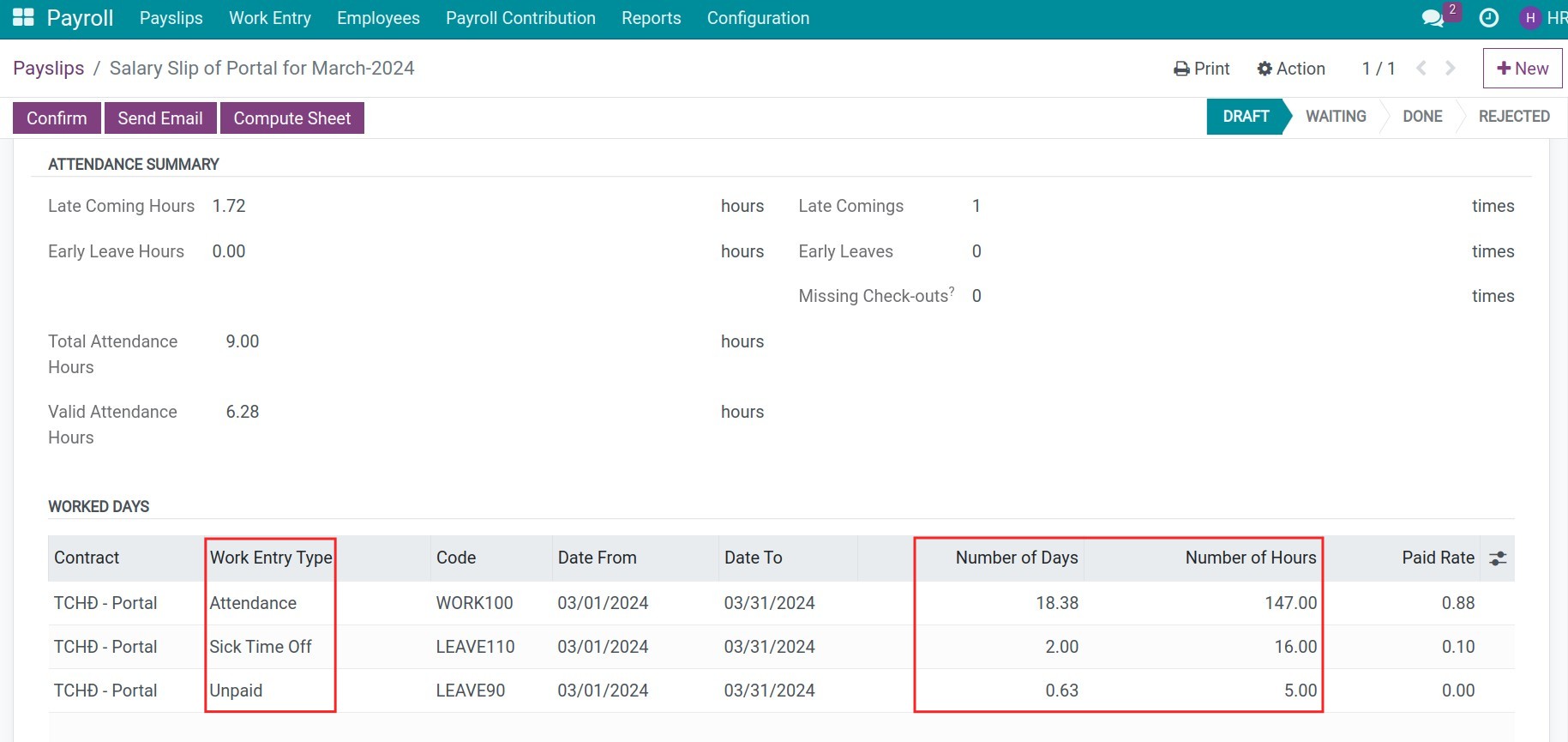Select the Sick Time Off worked days row
Screen dimensions: 1568x742
781,647
